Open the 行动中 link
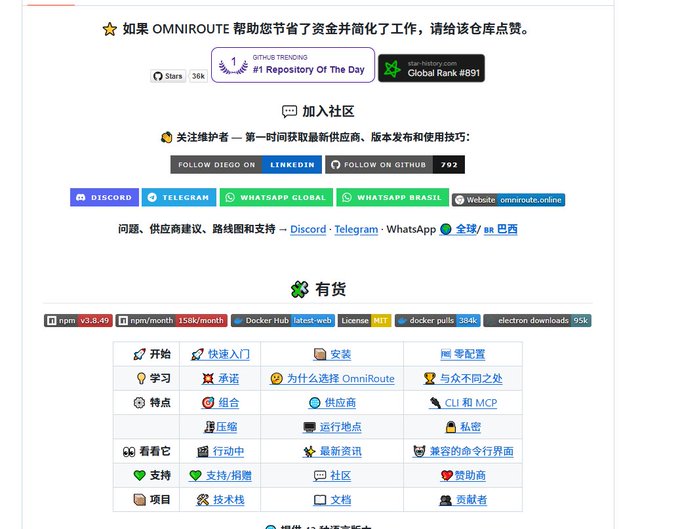The width and height of the screenshot is (680, 529). 220,451
